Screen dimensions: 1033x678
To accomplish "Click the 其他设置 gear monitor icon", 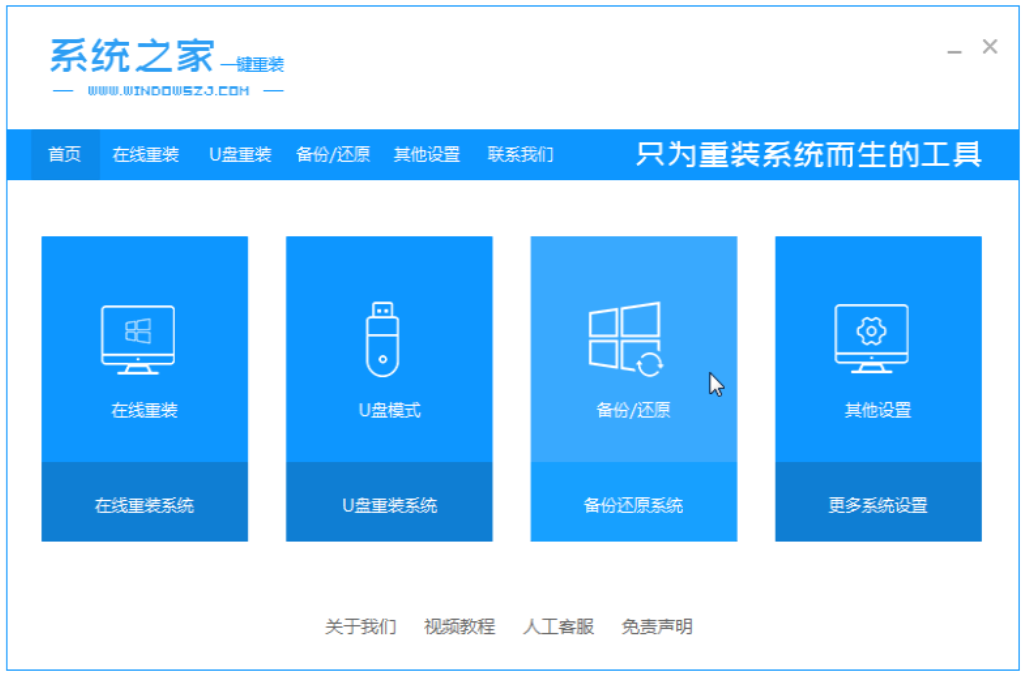I will point(871,339).
